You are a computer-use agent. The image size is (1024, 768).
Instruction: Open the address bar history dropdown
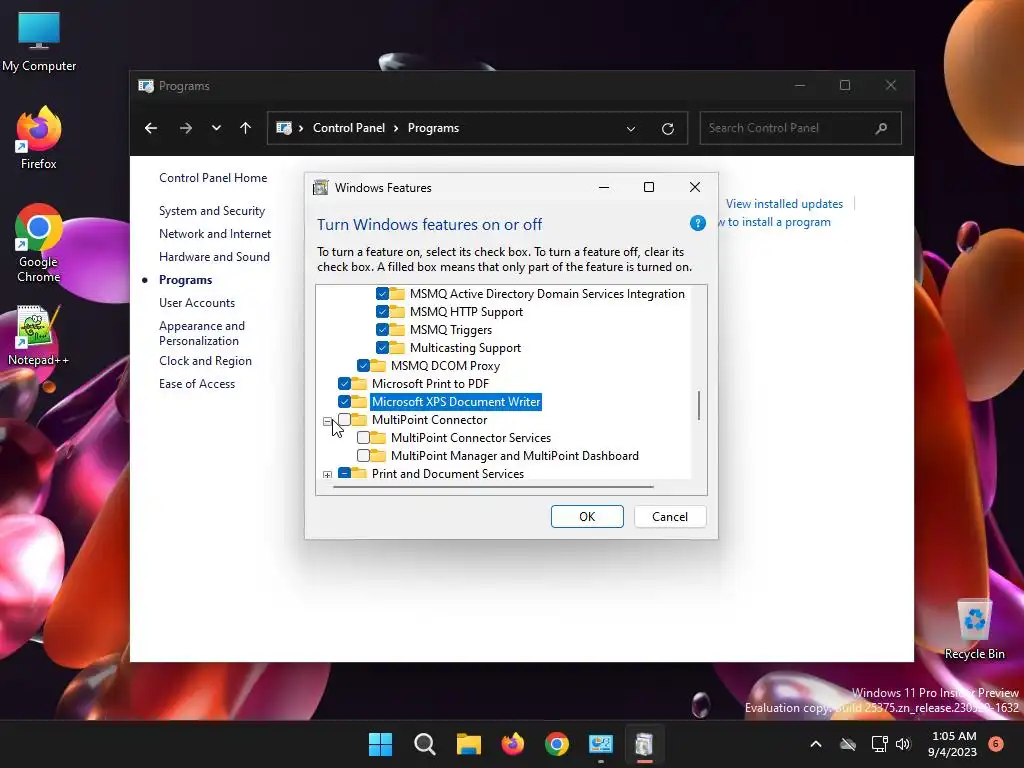coord(631,129)
